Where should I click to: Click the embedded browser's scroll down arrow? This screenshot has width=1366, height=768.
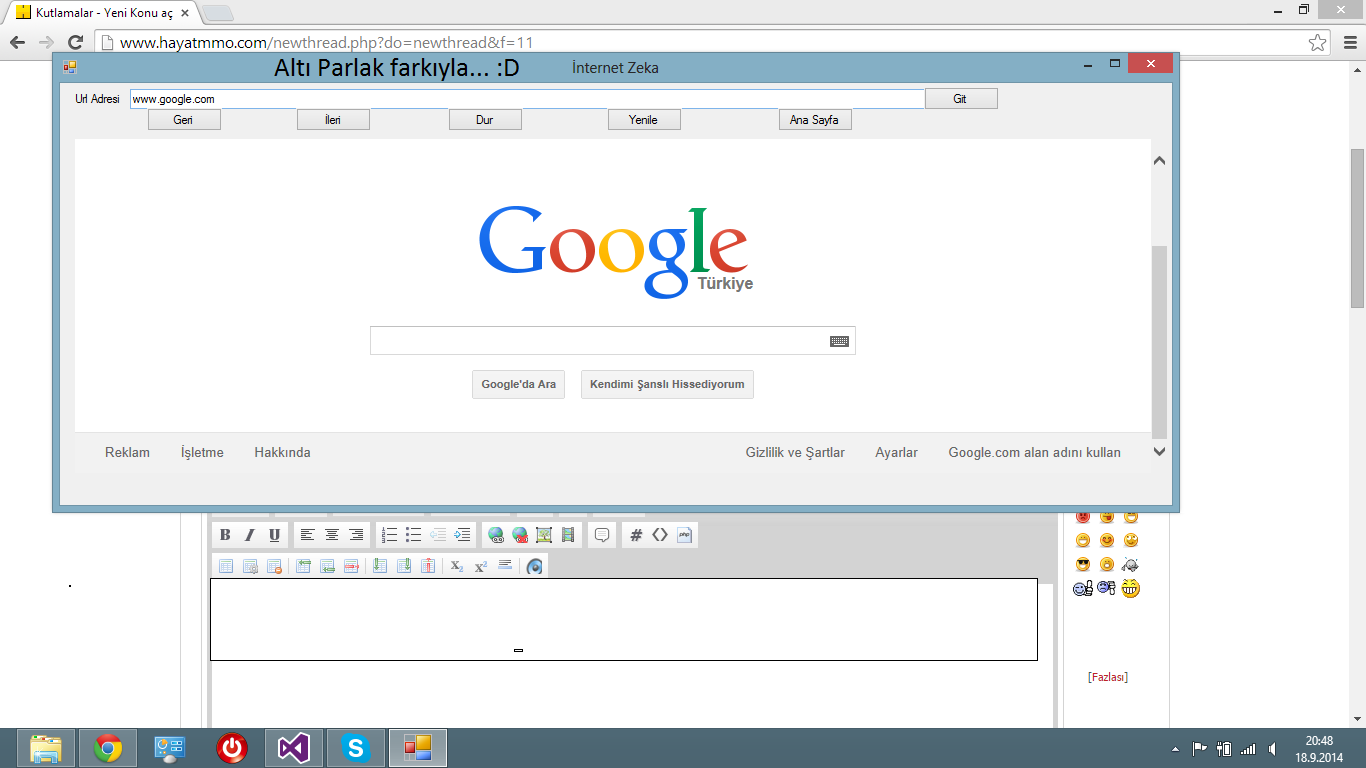click(x=1159, y=452)
